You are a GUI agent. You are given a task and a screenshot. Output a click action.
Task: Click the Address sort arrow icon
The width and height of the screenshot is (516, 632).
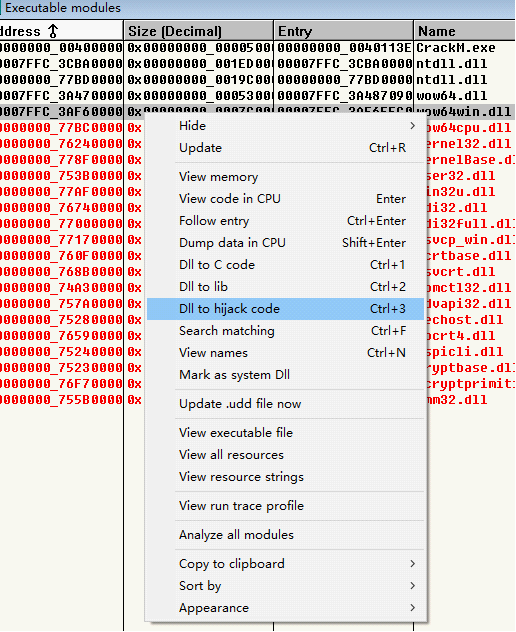pos(53,31)
